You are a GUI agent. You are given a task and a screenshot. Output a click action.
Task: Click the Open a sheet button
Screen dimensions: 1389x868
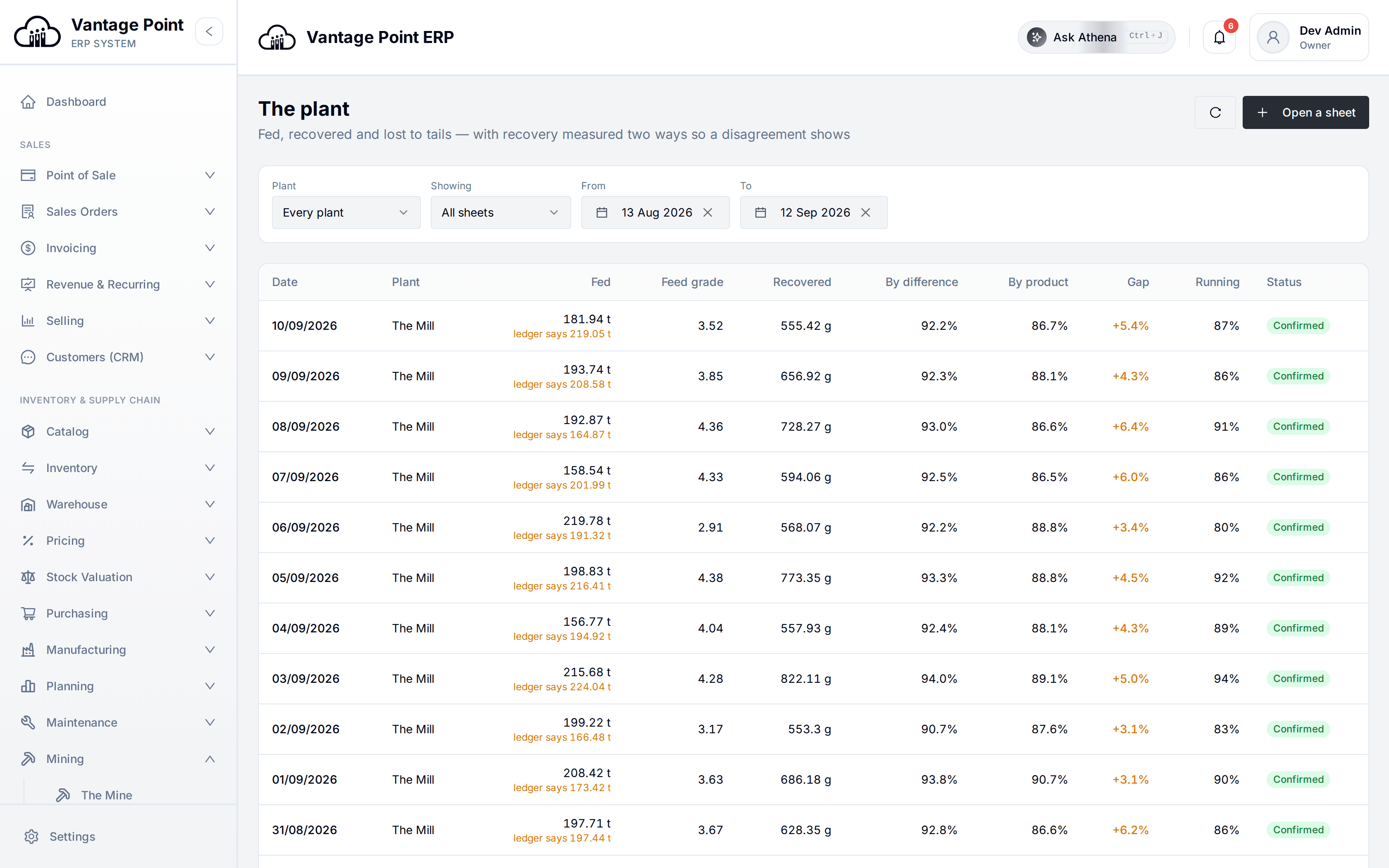1305,112
